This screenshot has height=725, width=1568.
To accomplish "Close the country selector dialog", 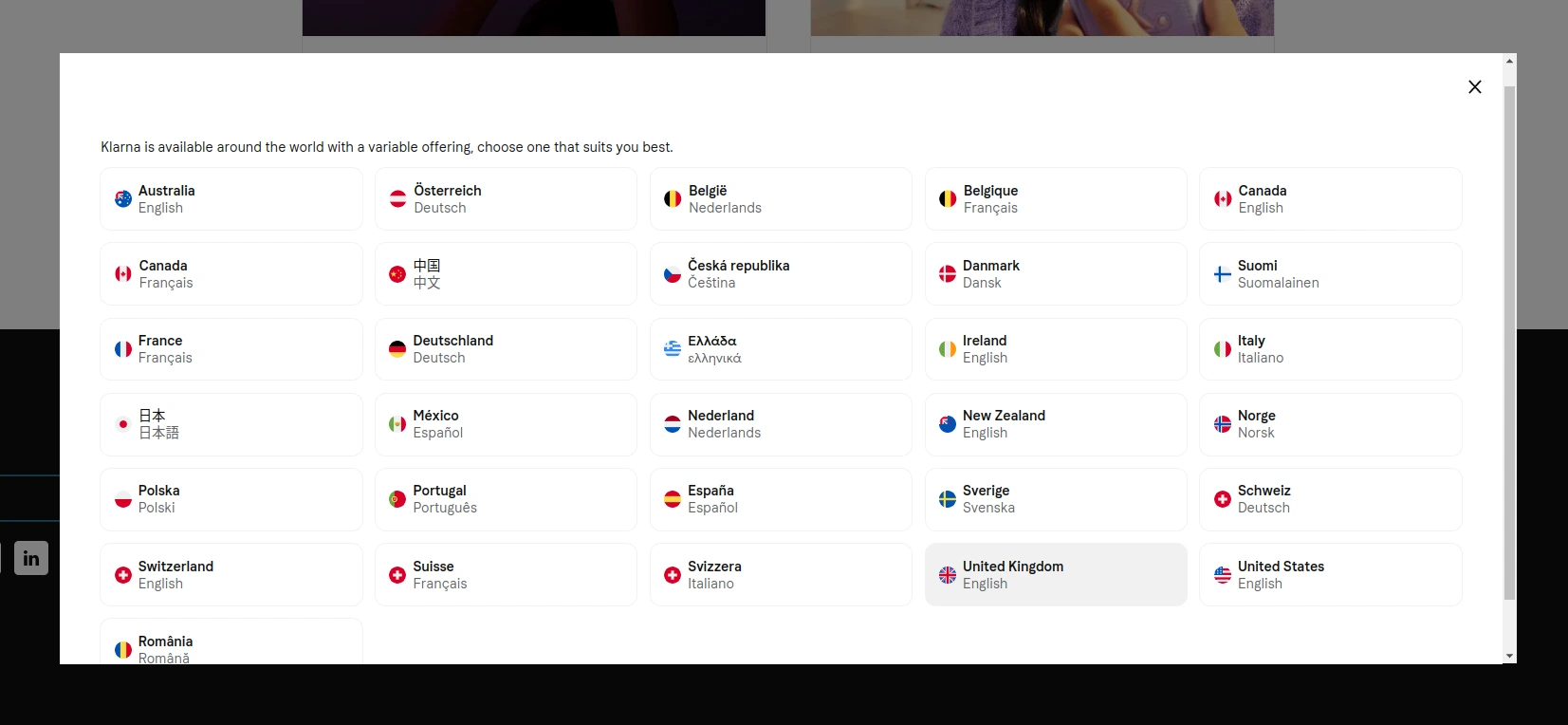I will click(x=1475, y=87).
